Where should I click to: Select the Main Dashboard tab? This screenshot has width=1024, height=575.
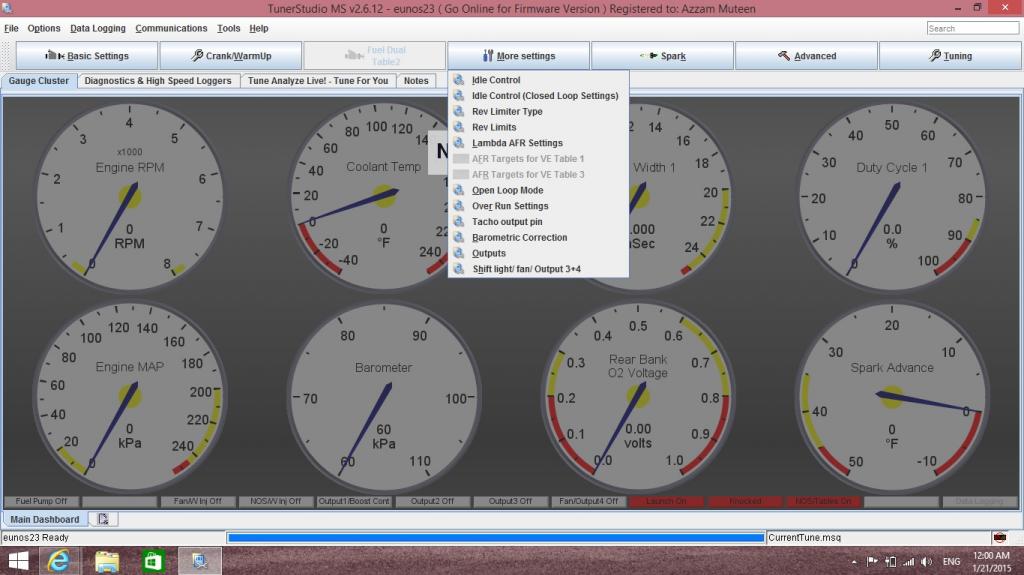[44, 519]
